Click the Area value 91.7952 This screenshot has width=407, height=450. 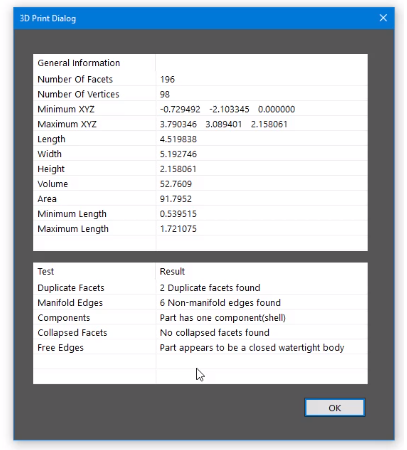pos(176,199)
